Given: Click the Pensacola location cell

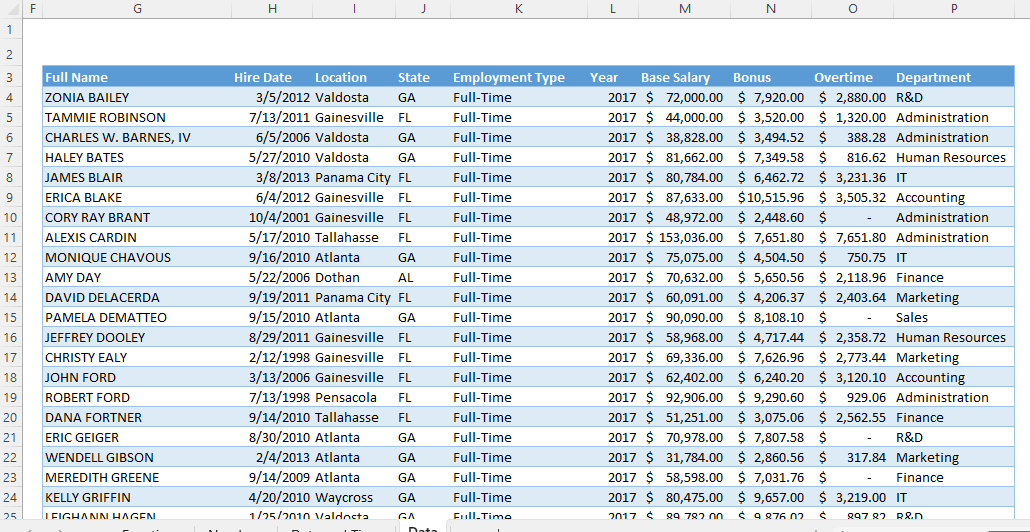Looking at the screenshot, I should pyautogui.click(x=354, y=398).
